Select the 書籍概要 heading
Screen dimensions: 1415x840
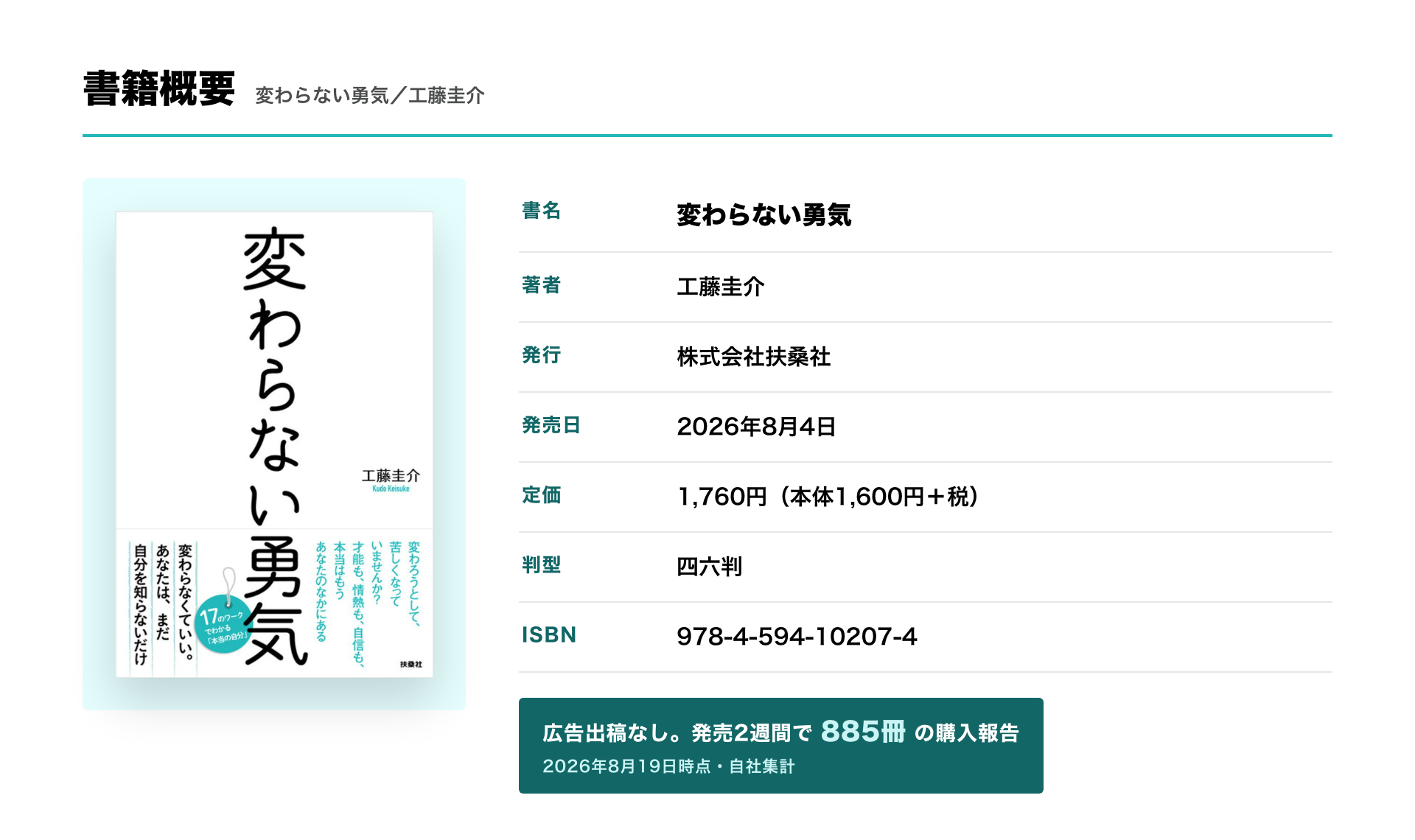click(159, 89)
